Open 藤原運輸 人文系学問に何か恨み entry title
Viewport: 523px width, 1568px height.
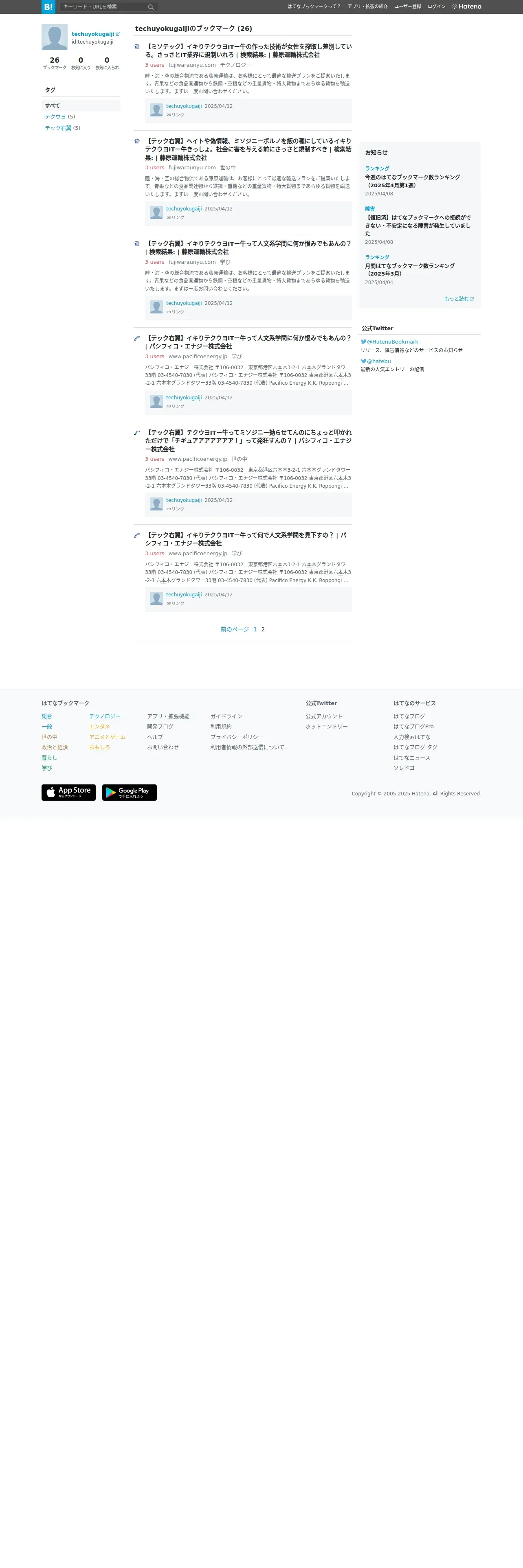(248, 248)
